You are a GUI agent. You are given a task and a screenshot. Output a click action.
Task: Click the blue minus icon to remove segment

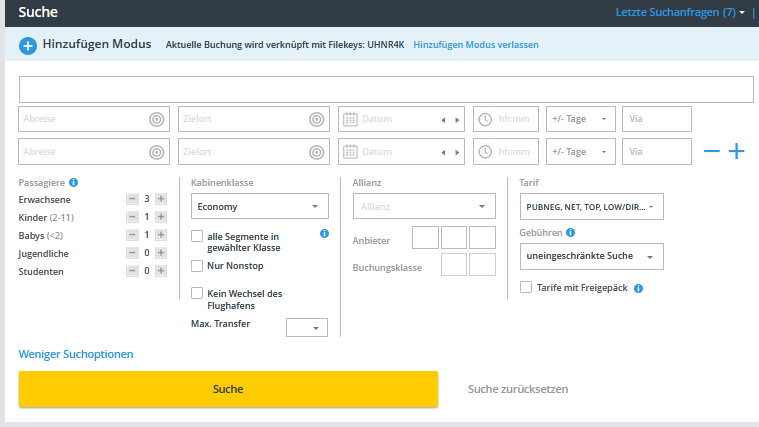(x=711, y=151)
